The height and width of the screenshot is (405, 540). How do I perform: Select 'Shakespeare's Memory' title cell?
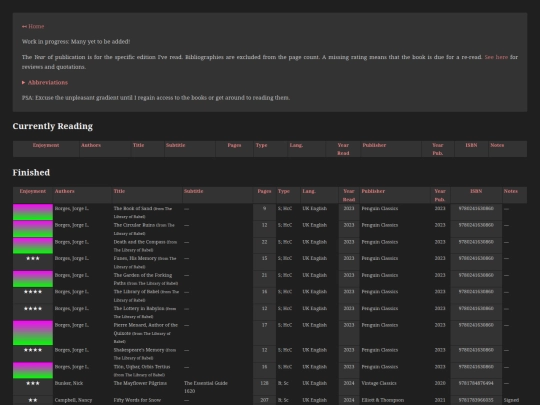pyautogui.click(x=147, y=354)
